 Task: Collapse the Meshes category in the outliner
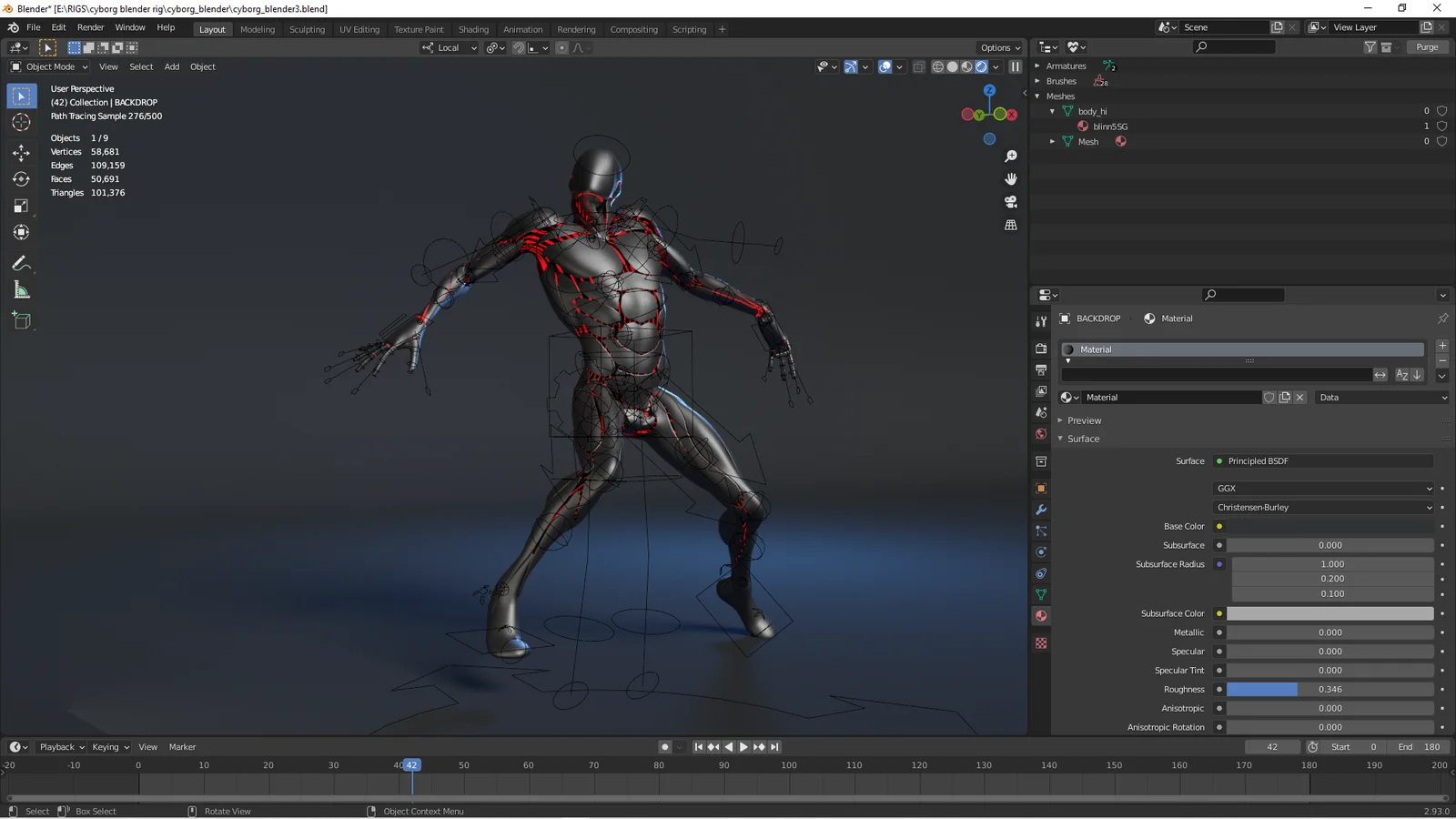[1037, 96]
